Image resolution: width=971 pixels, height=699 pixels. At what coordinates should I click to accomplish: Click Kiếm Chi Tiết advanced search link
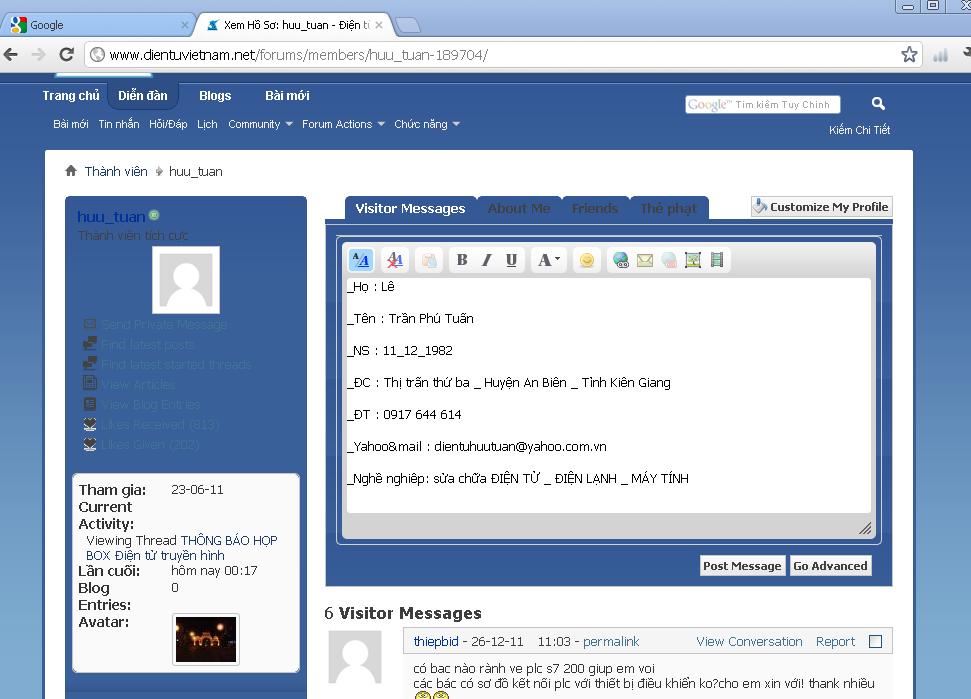point(860,129)
